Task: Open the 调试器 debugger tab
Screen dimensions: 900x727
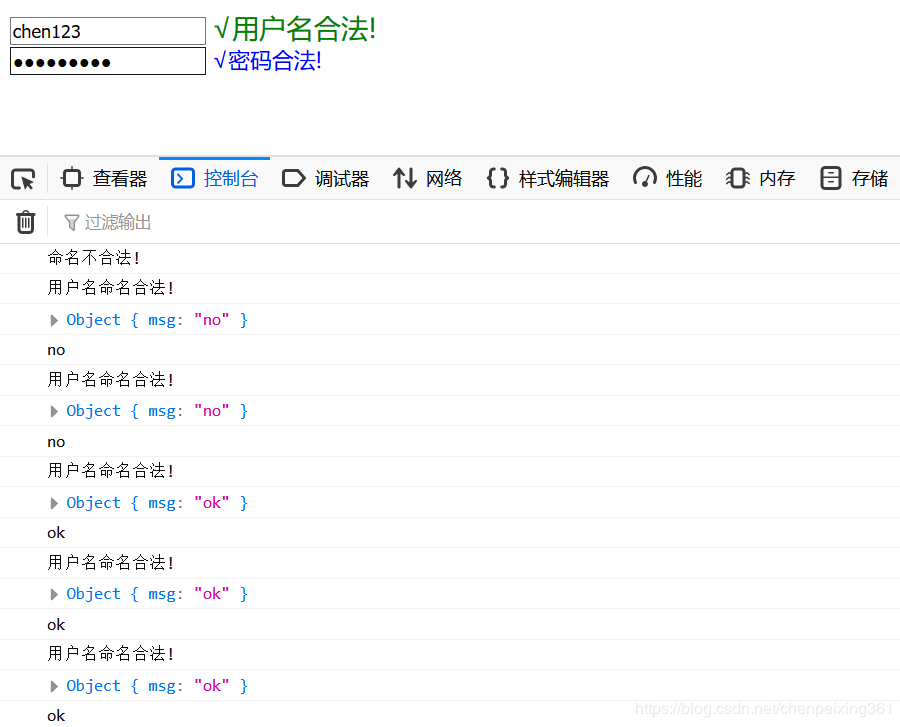Action: coord(326,179)
